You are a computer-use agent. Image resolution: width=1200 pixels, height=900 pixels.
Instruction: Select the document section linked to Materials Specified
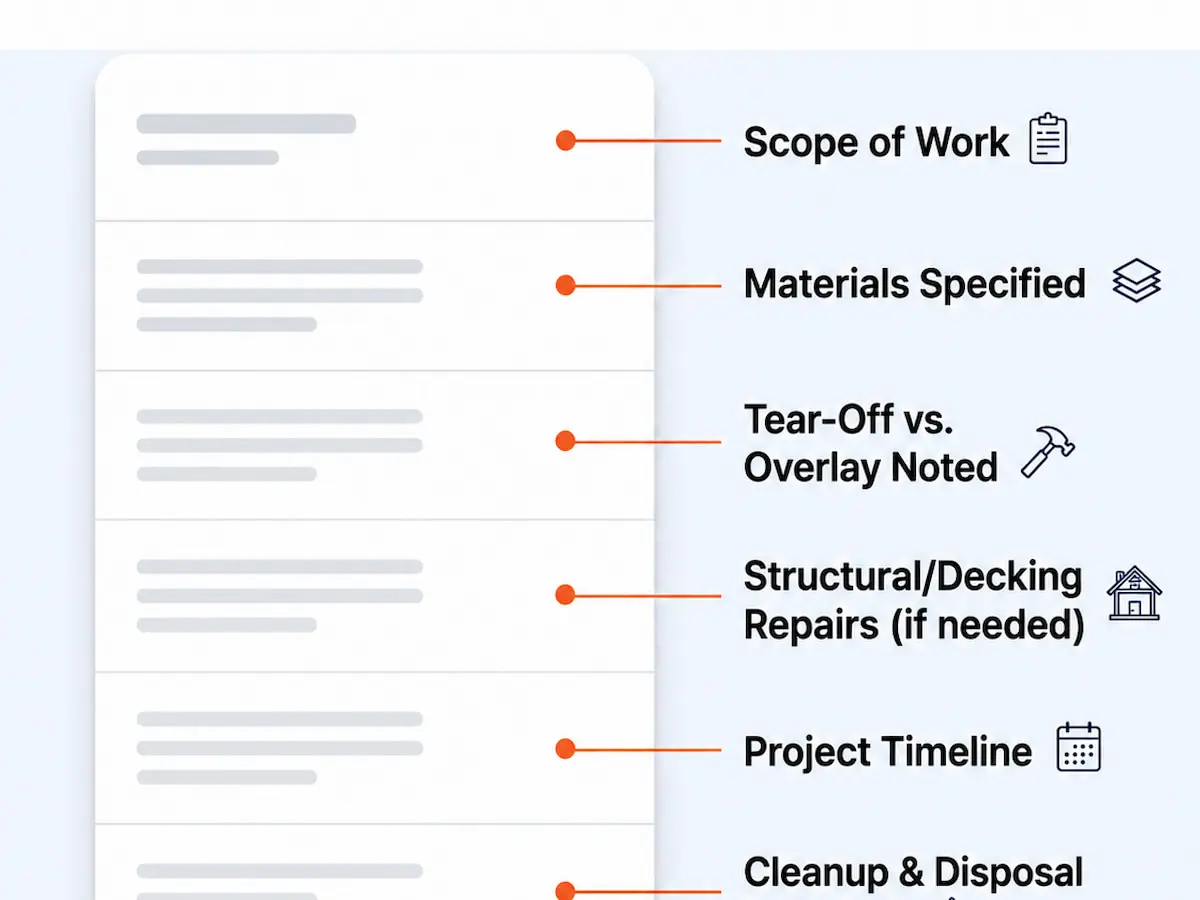tap(374, 296)
